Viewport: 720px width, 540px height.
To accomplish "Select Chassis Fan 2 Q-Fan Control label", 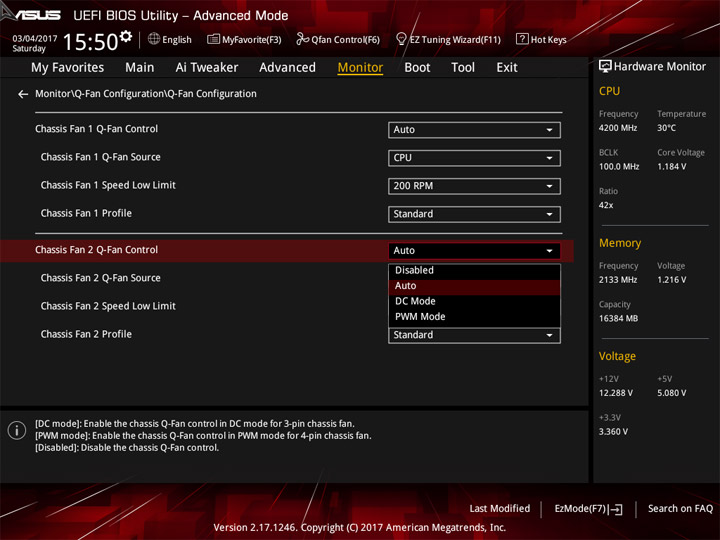I will click(96, 250).
